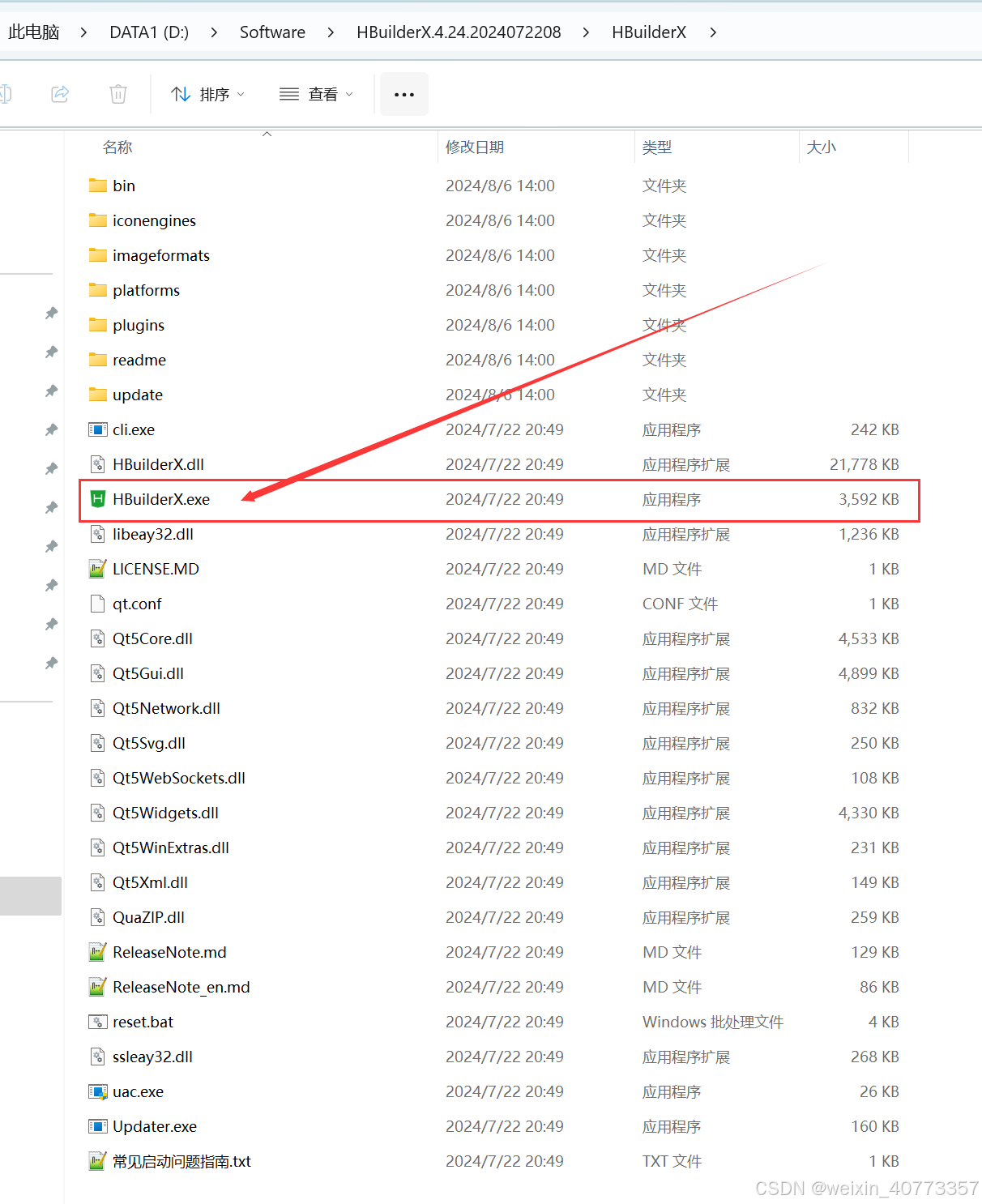
Task: Click the ReleaseNote_en.md file name
Action: (181, 987)
